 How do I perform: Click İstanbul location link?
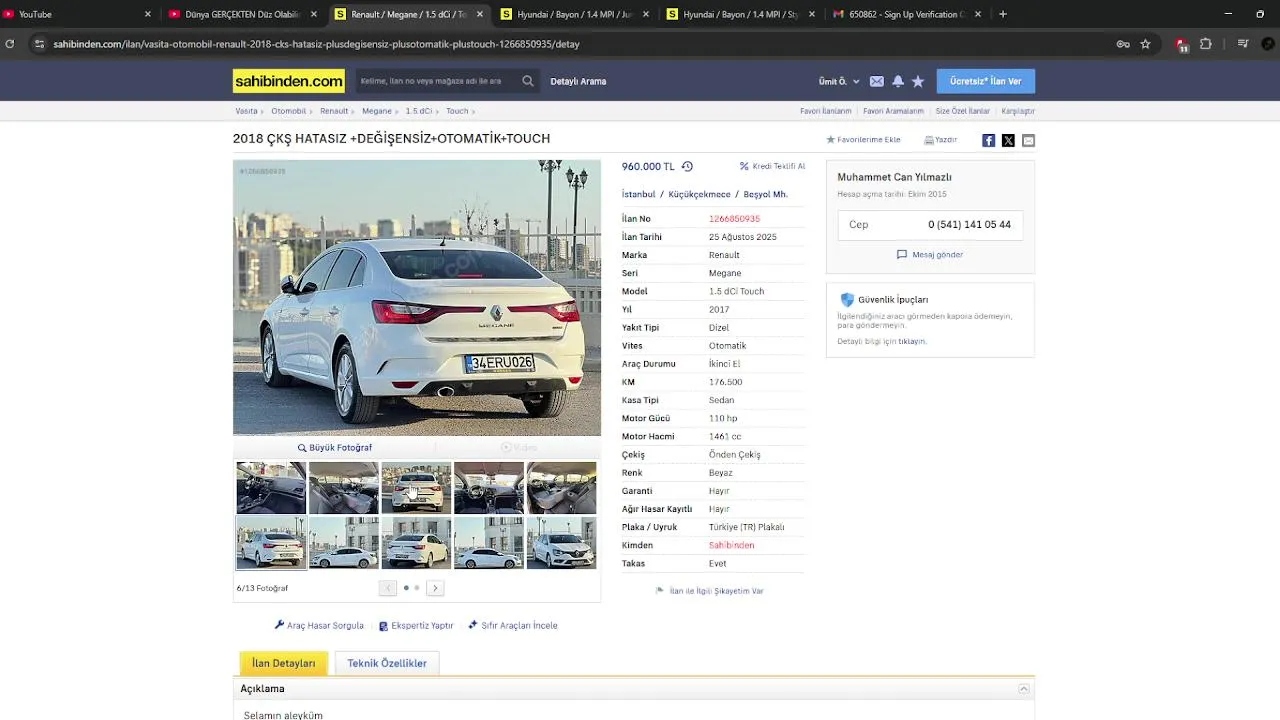(638, 194)
